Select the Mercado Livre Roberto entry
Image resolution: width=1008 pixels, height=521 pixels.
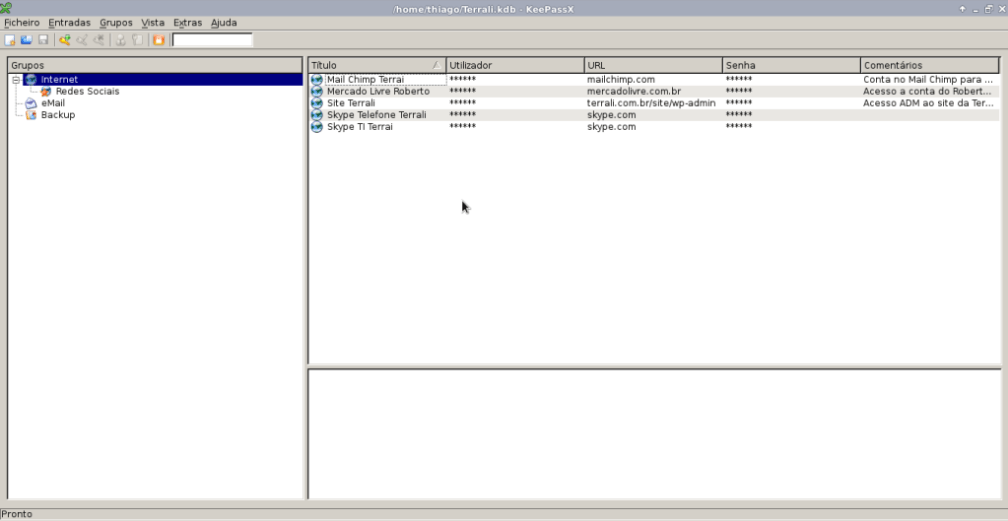(x=378, y=91)
